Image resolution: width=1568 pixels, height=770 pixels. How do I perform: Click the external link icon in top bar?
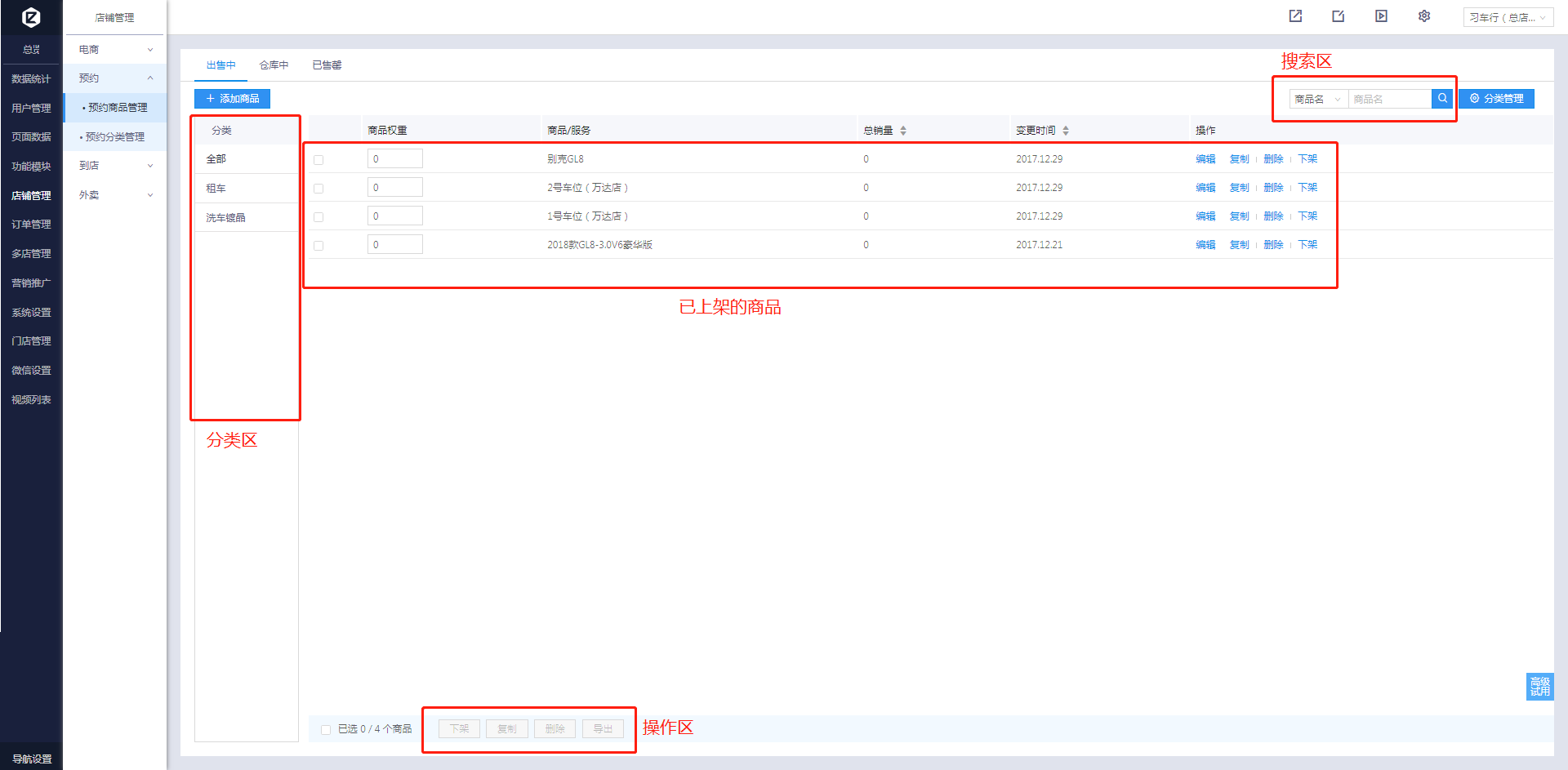(1295, 16)
